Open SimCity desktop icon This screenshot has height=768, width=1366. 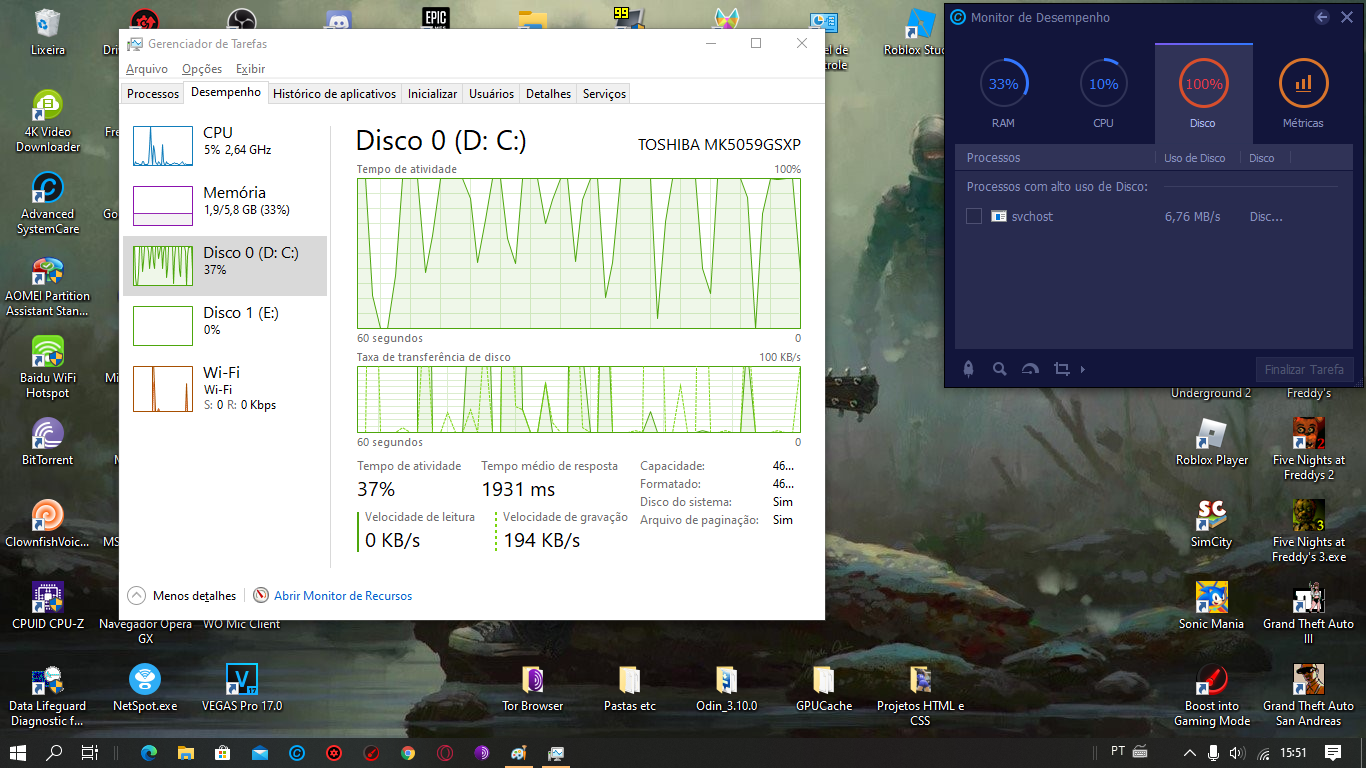(1211, 524)
